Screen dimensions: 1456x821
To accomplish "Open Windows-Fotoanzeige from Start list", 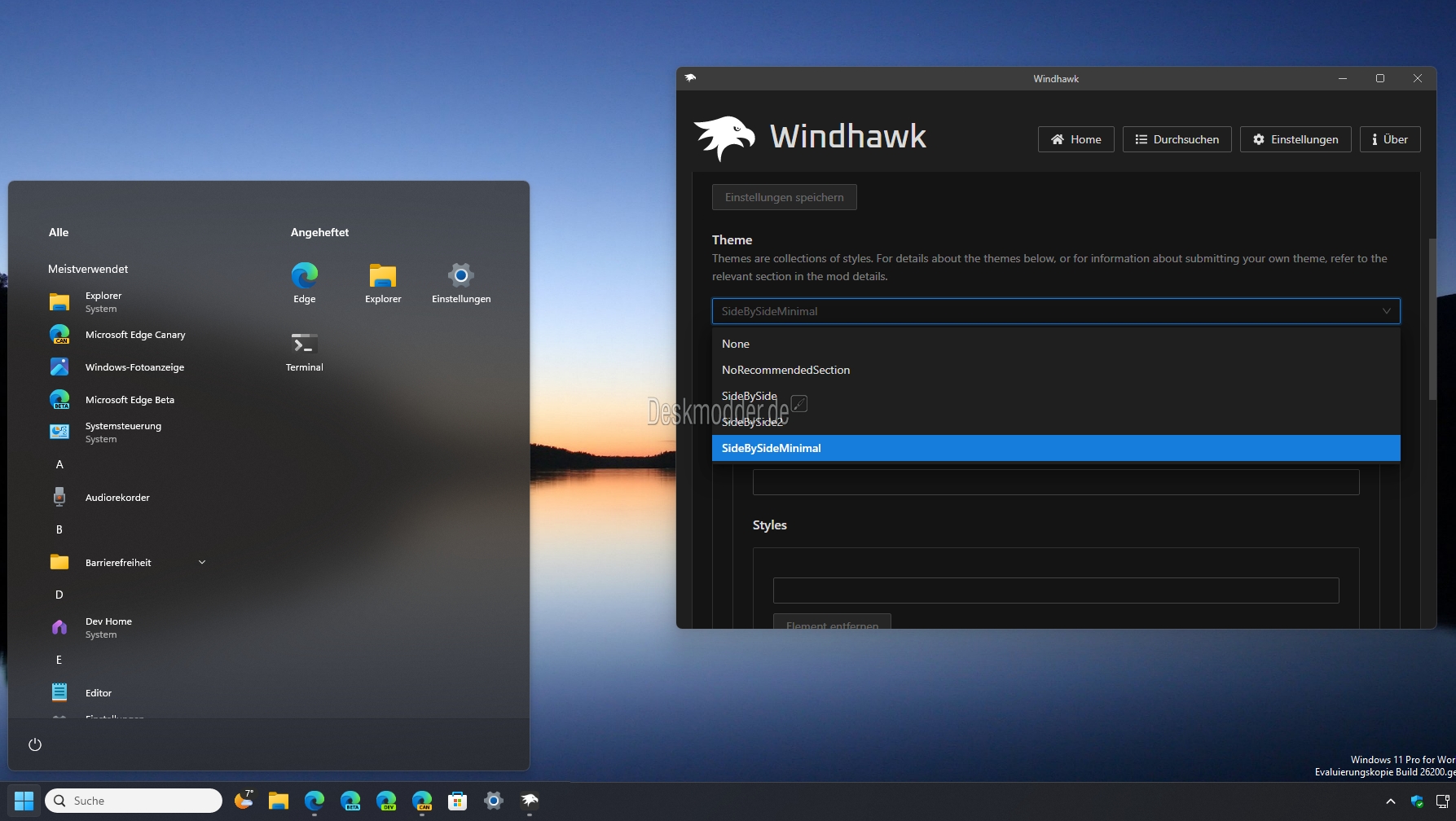I will coord(126,367).
